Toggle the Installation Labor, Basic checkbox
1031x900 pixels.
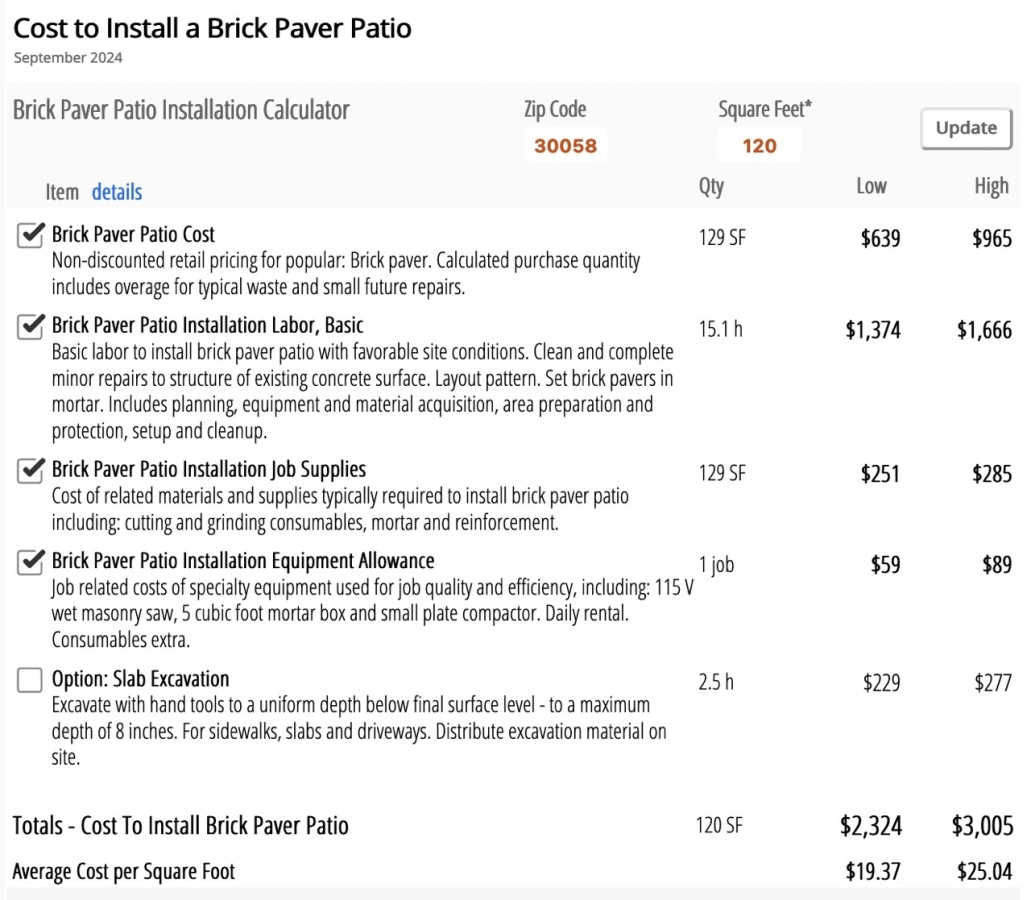pyautogui.click(x=31, y=327)
